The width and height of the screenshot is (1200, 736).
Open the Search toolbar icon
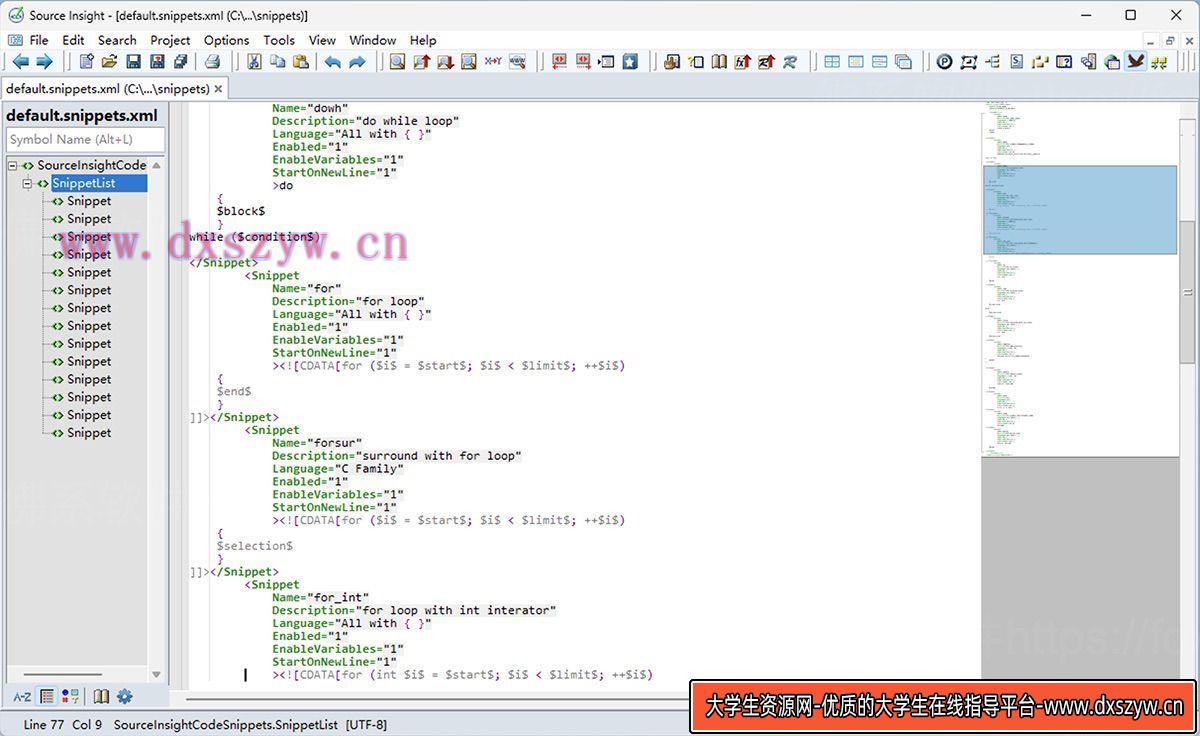click(x=397, y=62)
